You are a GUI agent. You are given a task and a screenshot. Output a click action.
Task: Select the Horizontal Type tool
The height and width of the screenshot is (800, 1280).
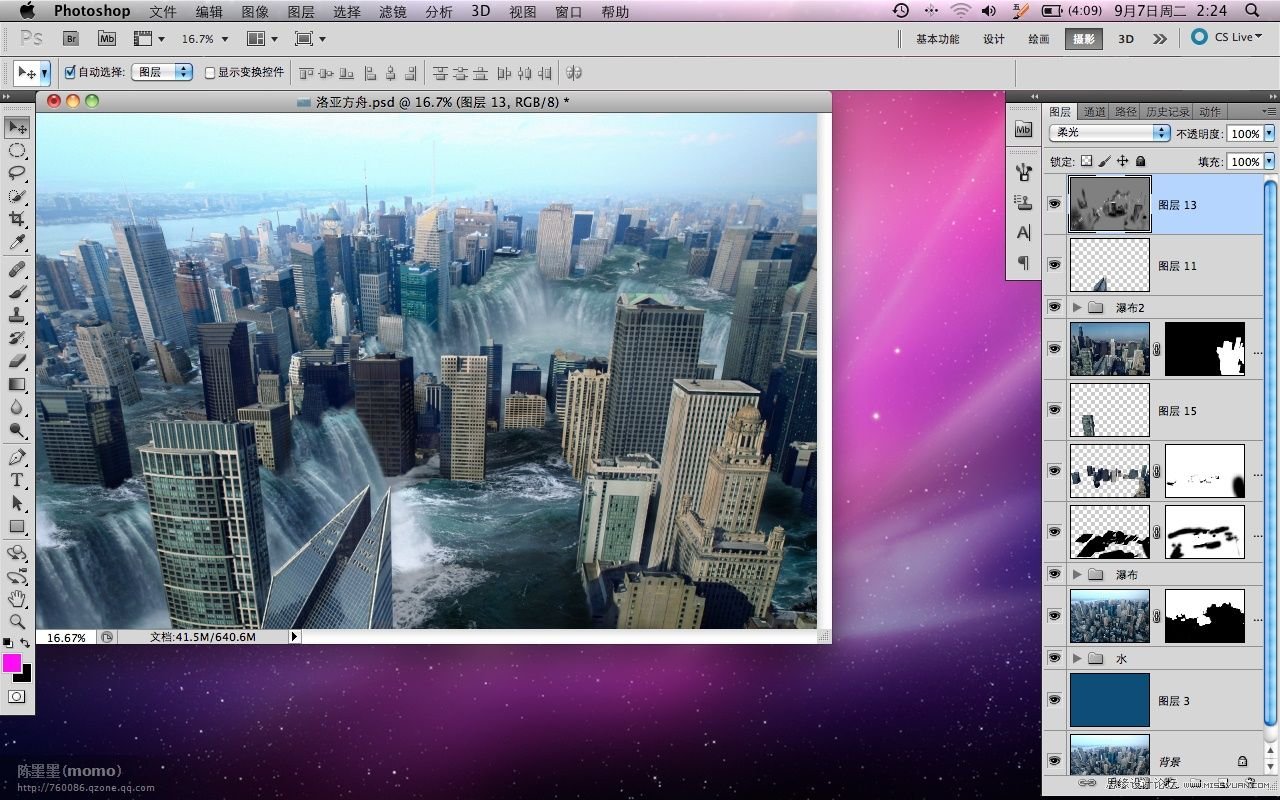pyautogui.click(x=17, y=480)
